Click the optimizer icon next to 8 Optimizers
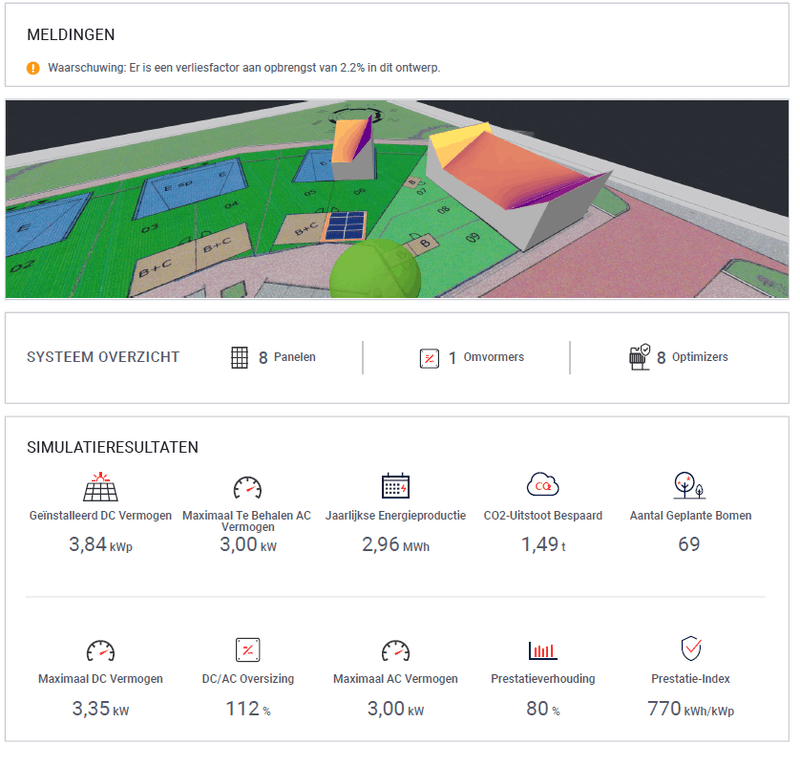This screenshot has height=765, width=800. click(639, 357)
